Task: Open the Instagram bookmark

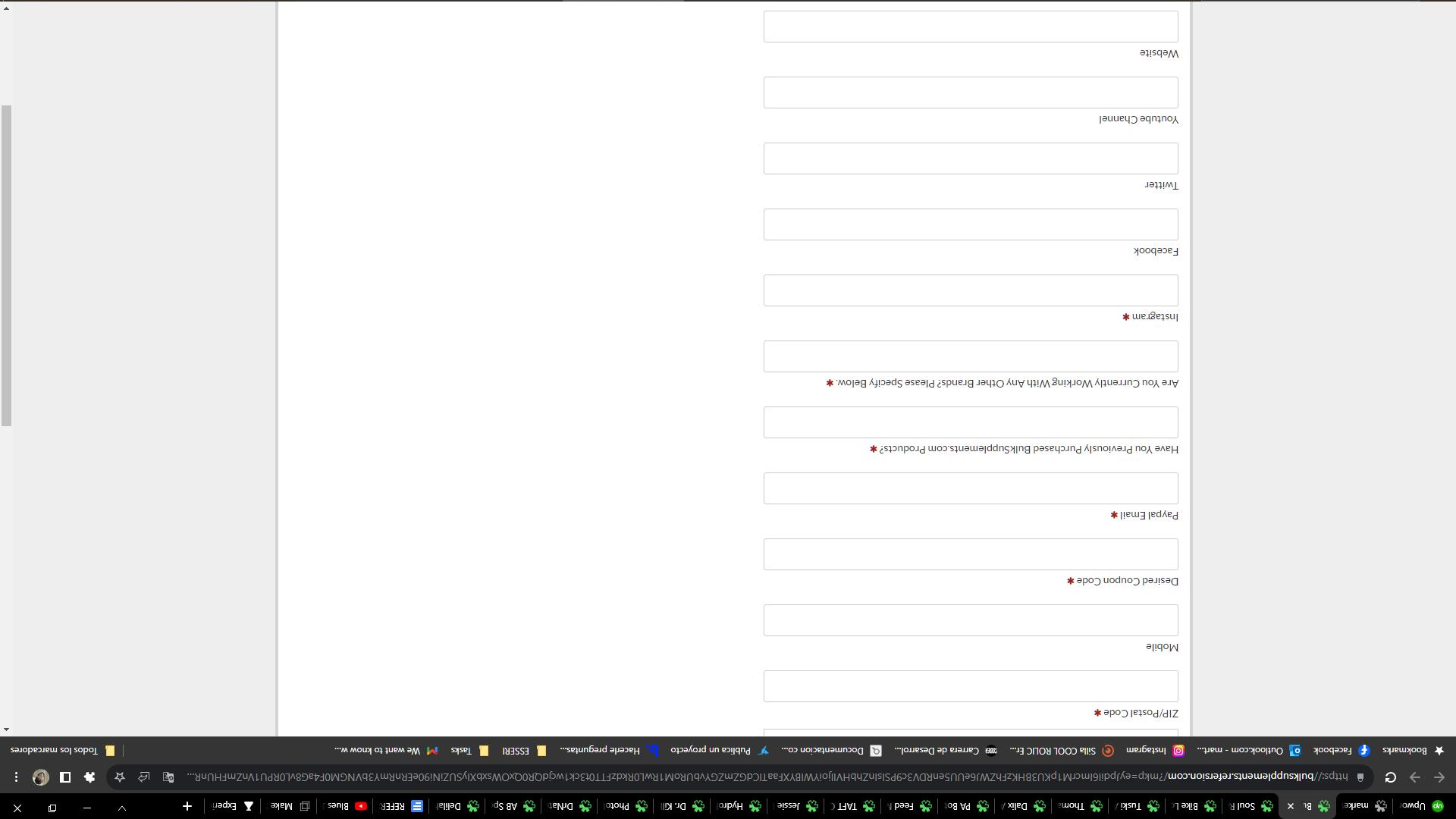Action: click(1154, 750)
